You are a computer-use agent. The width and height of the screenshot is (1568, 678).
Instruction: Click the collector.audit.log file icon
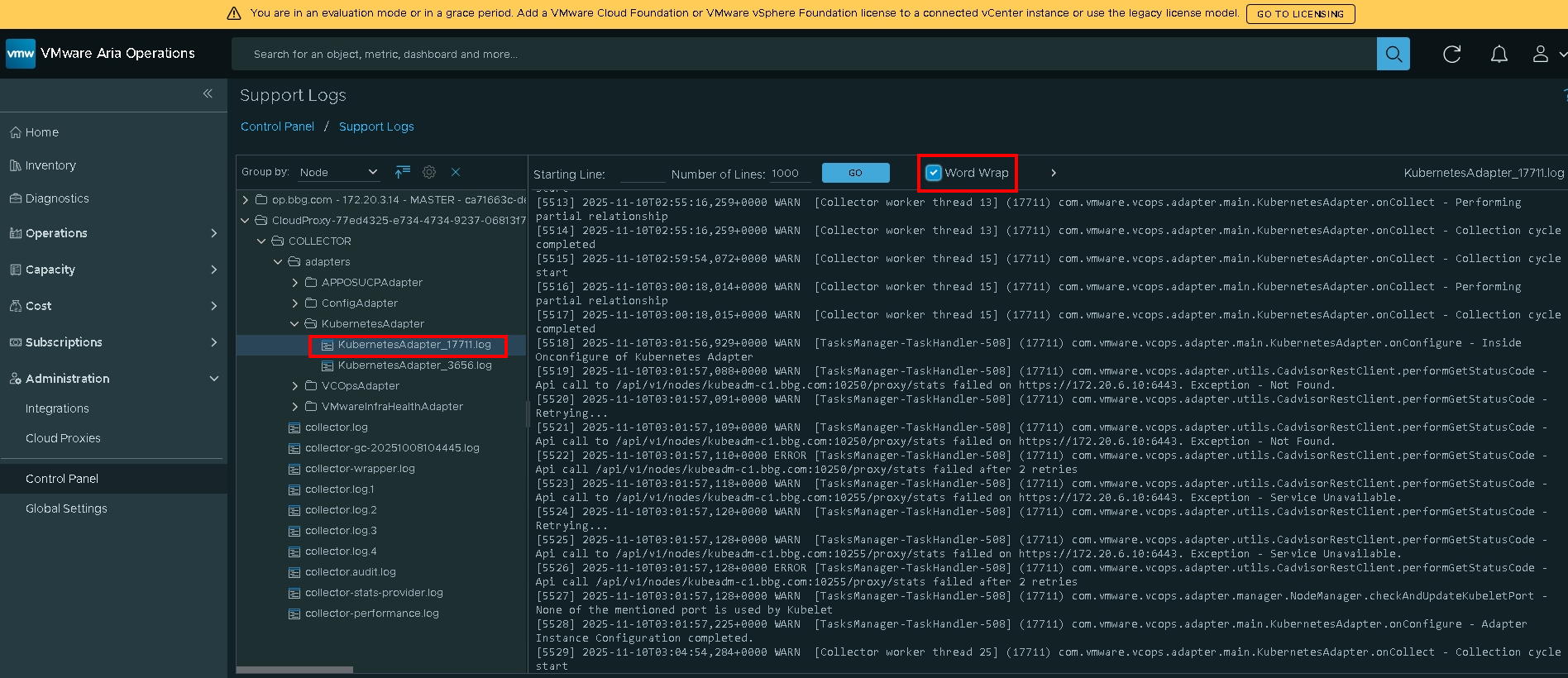click(294, 572)
